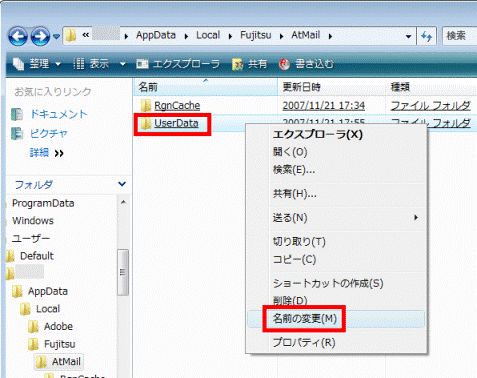Select the UserData folder icon
Screen dimensions: 477x378
coord(146,124)
